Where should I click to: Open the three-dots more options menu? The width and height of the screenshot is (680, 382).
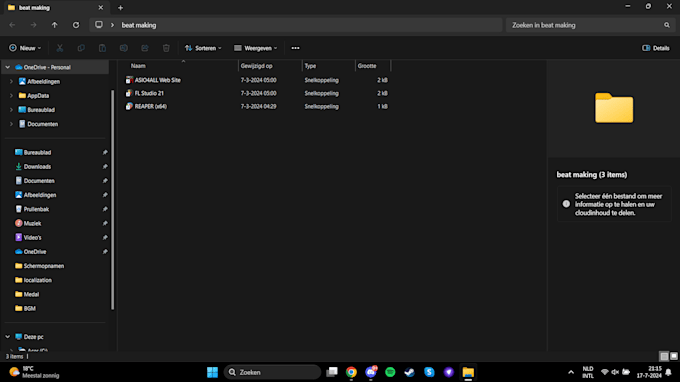pyautogui.click(x=295, y=48)
